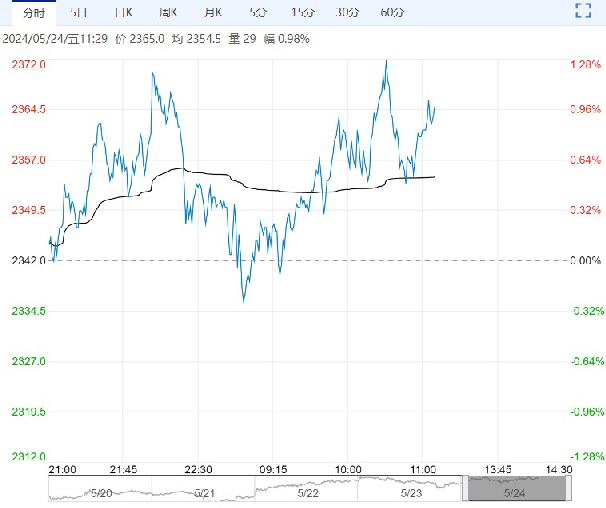The width and height of the screenshot is (606, 508).
Task: Jump to the 5/21 section in the navigator
Action: point(204,493)
